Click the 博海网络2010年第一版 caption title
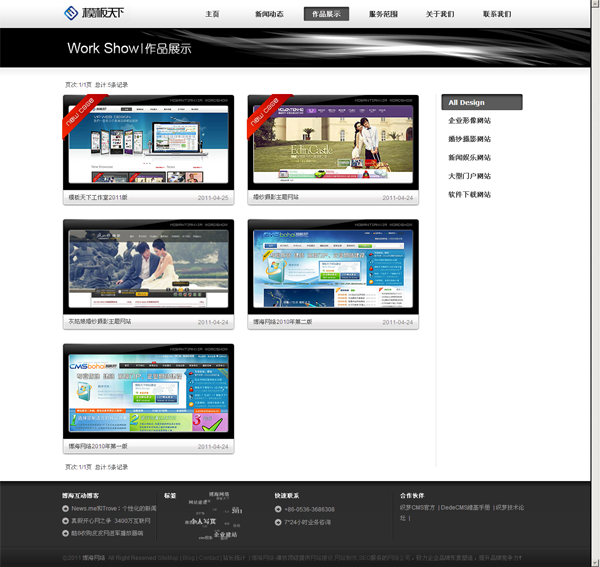600x567 pixels. [98, 446]
